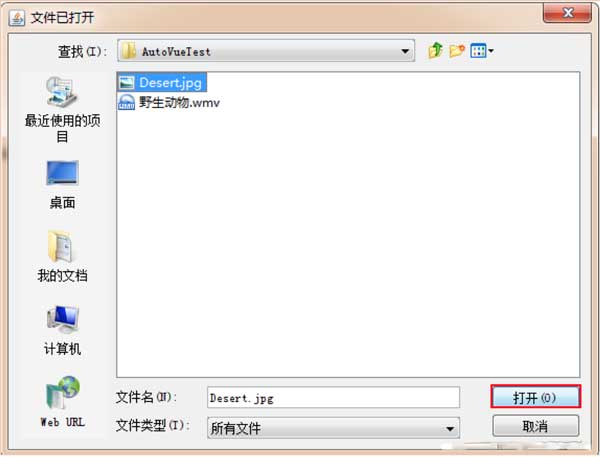The image size is (600, 457).
Task: Click the 文件名 filename input field
Action: click(333, 397)
